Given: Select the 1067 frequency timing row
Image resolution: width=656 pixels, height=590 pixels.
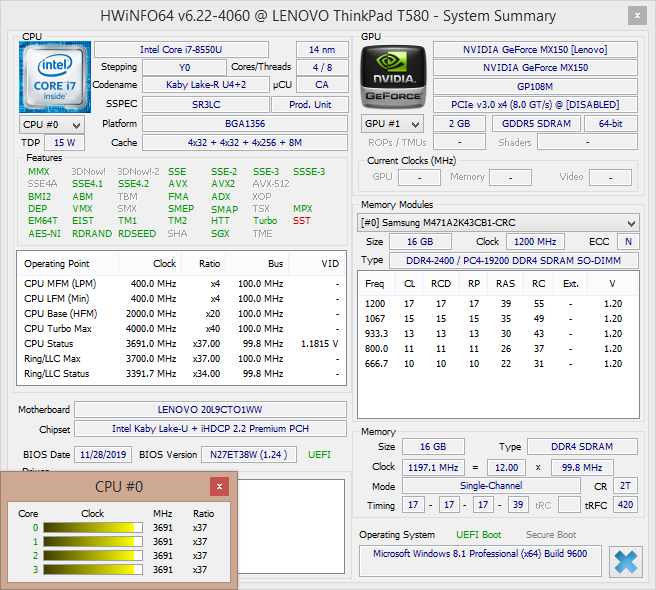Looking at the screenshot, I should point(498,319).
